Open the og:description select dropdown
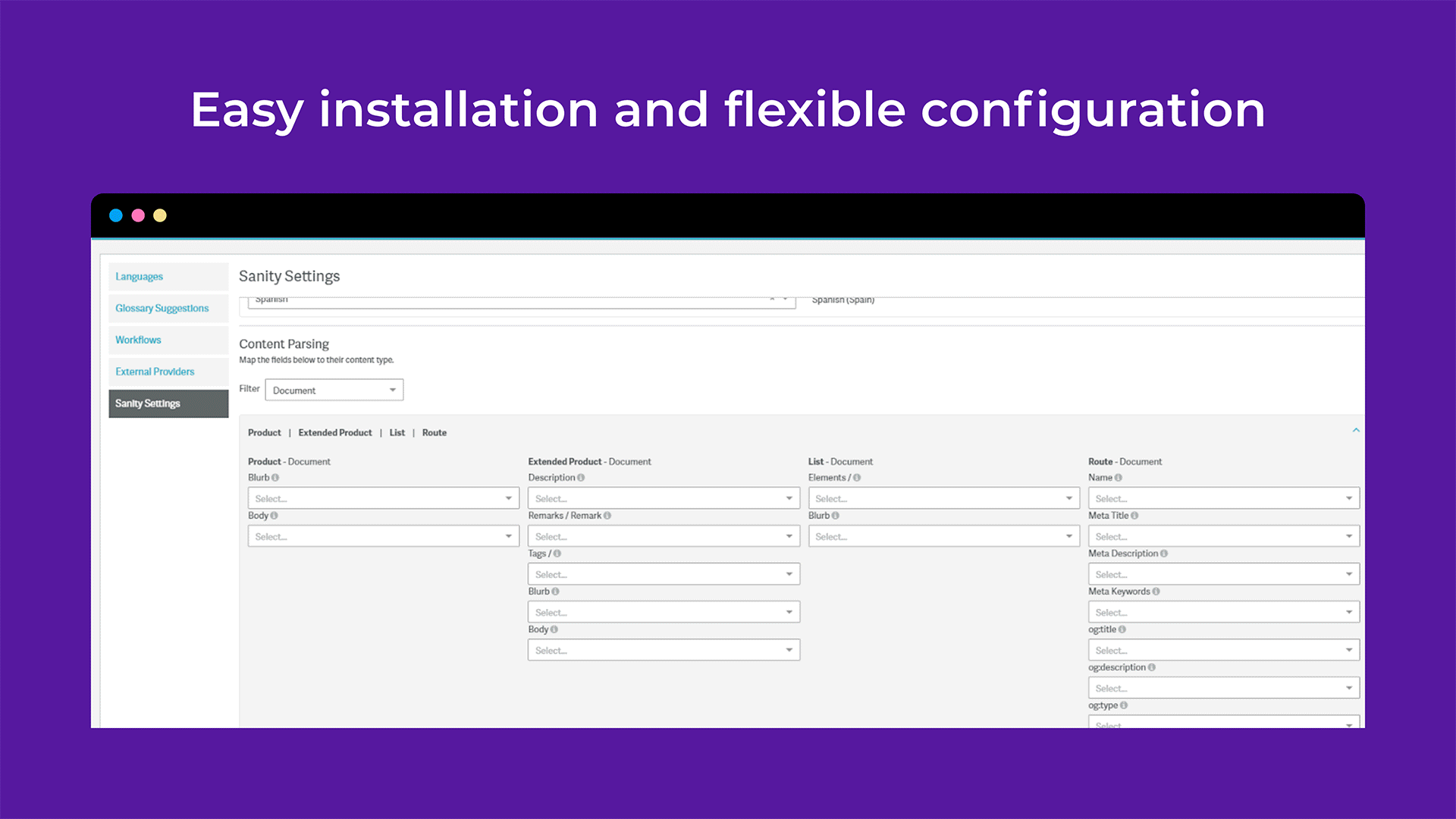 click(1224, 688)
